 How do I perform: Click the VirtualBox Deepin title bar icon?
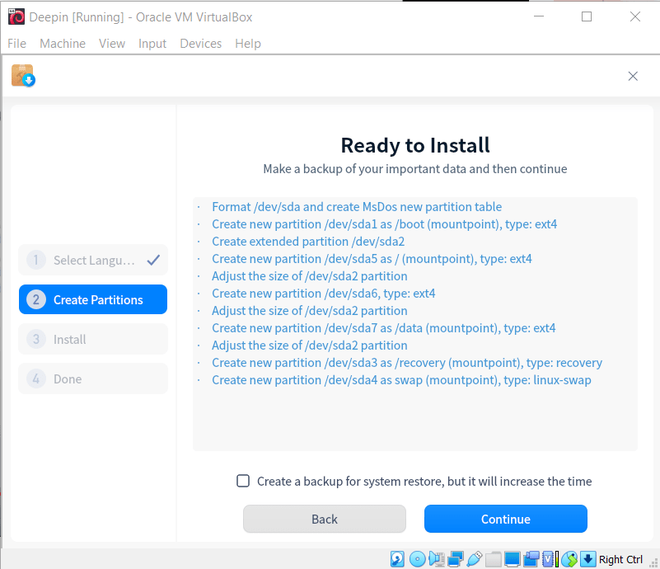point(16,17)
